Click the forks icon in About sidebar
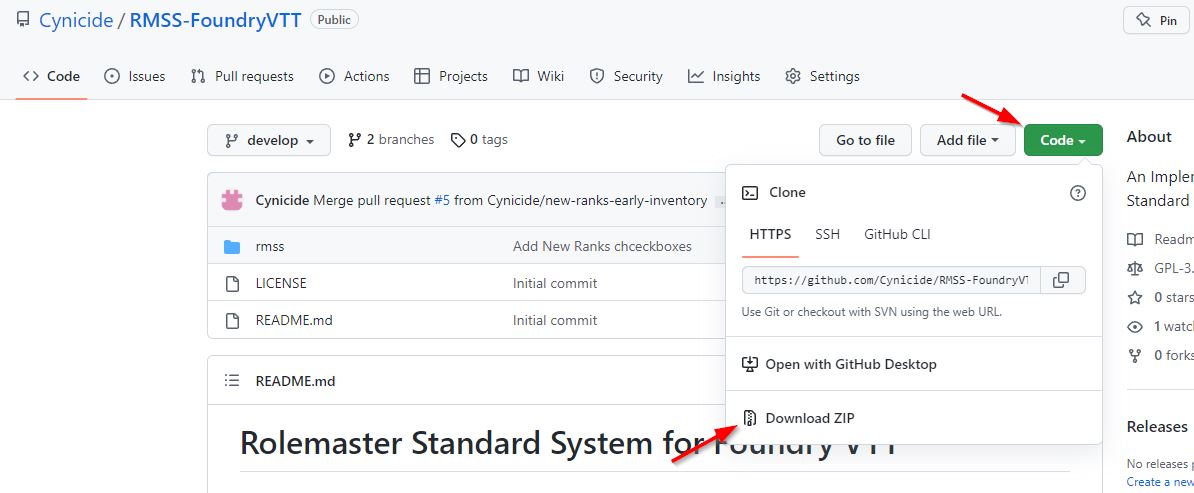Screen dimensions: 1194x493 coord(1135,355)
